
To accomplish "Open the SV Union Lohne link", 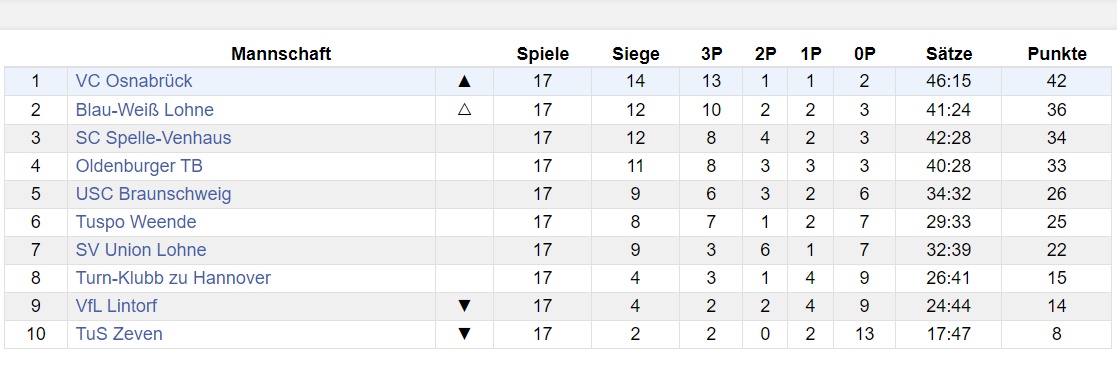I will pyautogui.click(x=141, y=250).
